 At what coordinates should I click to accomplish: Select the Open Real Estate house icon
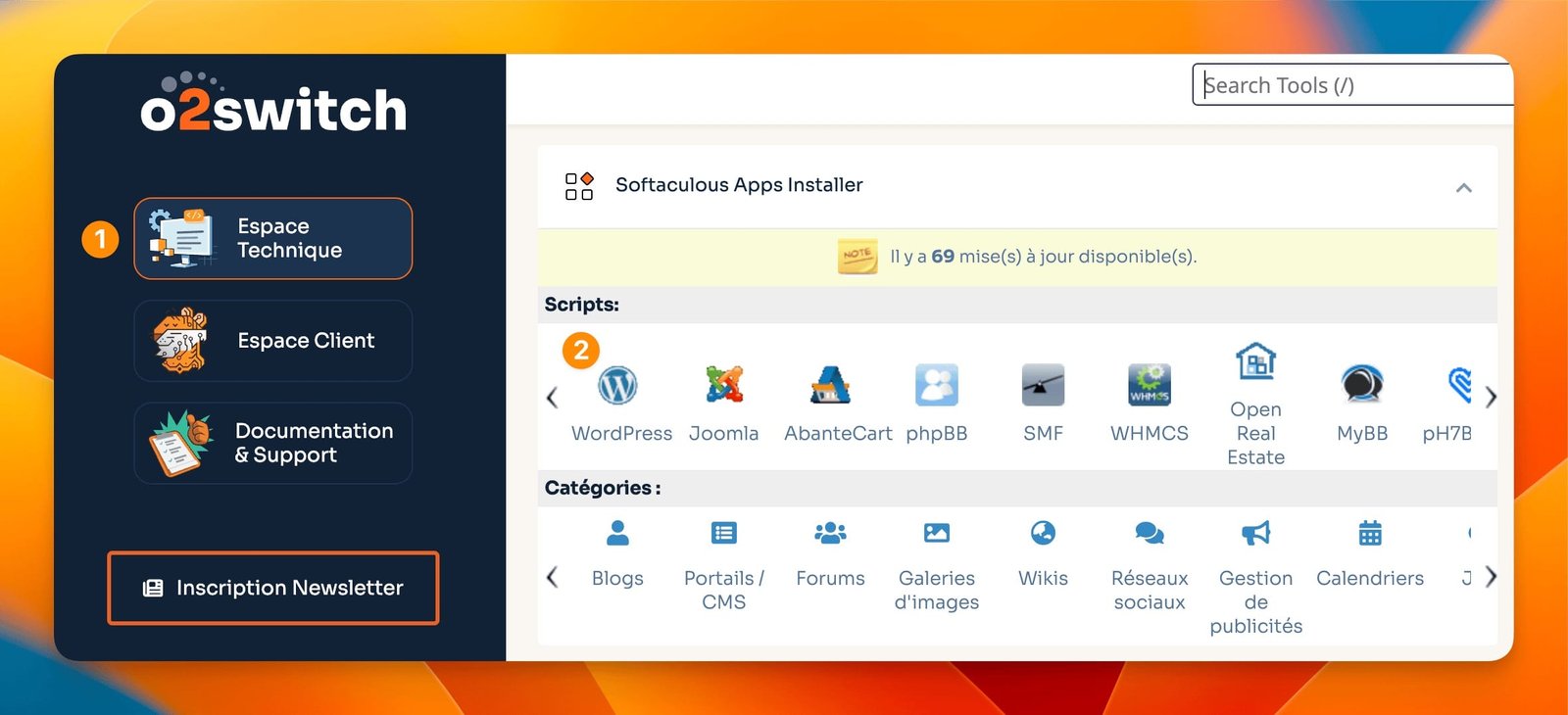click(x=1256, y=361)
